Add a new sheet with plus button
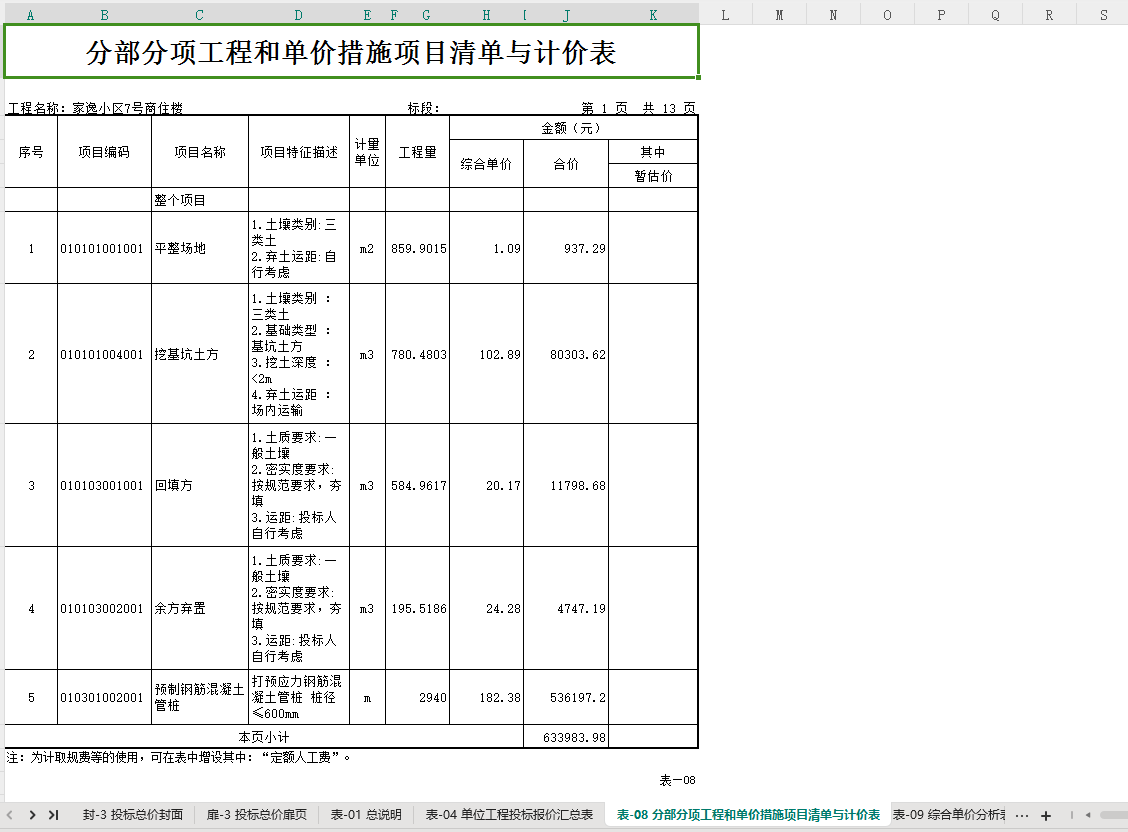 point(1046,815)
